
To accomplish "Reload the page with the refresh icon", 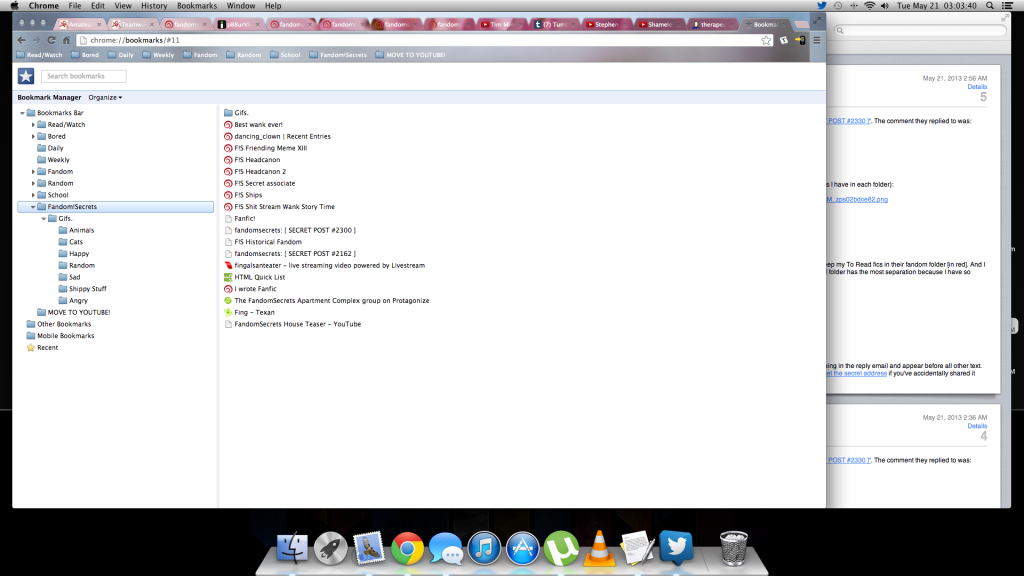I will 52,40.
